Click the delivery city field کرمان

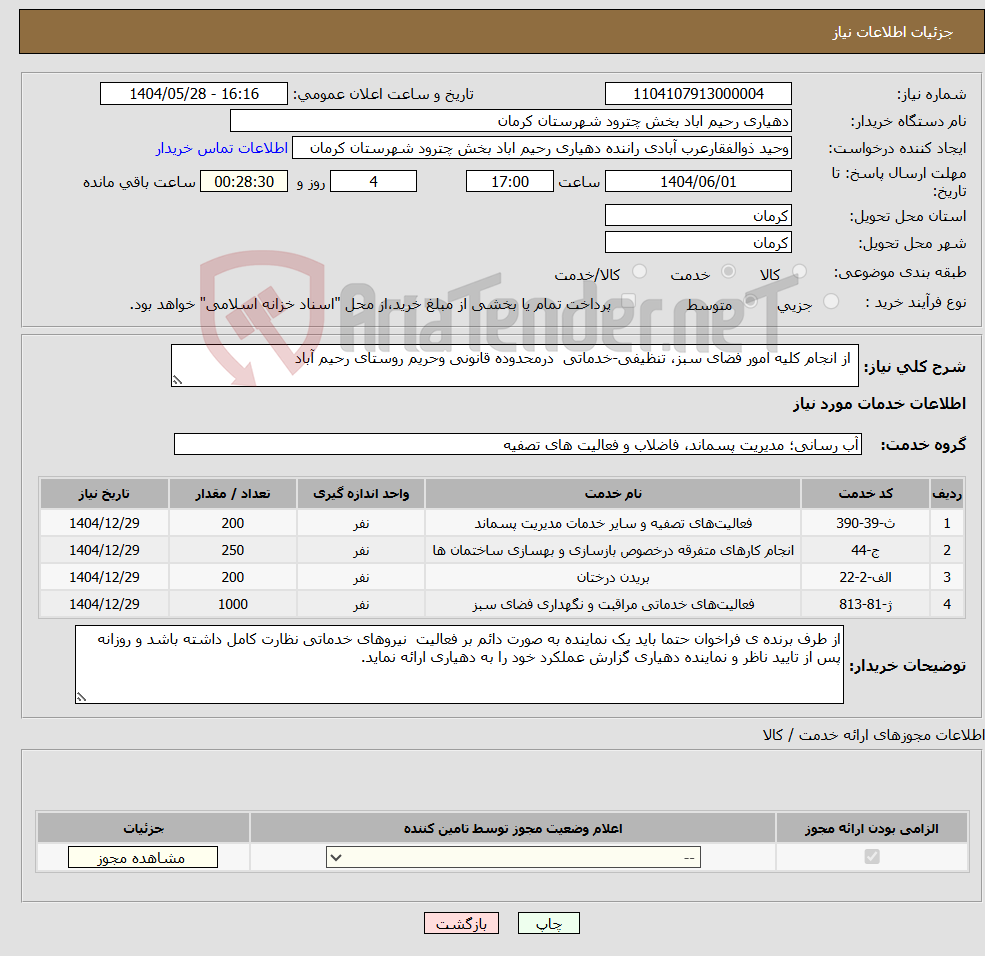coord(698,242)
